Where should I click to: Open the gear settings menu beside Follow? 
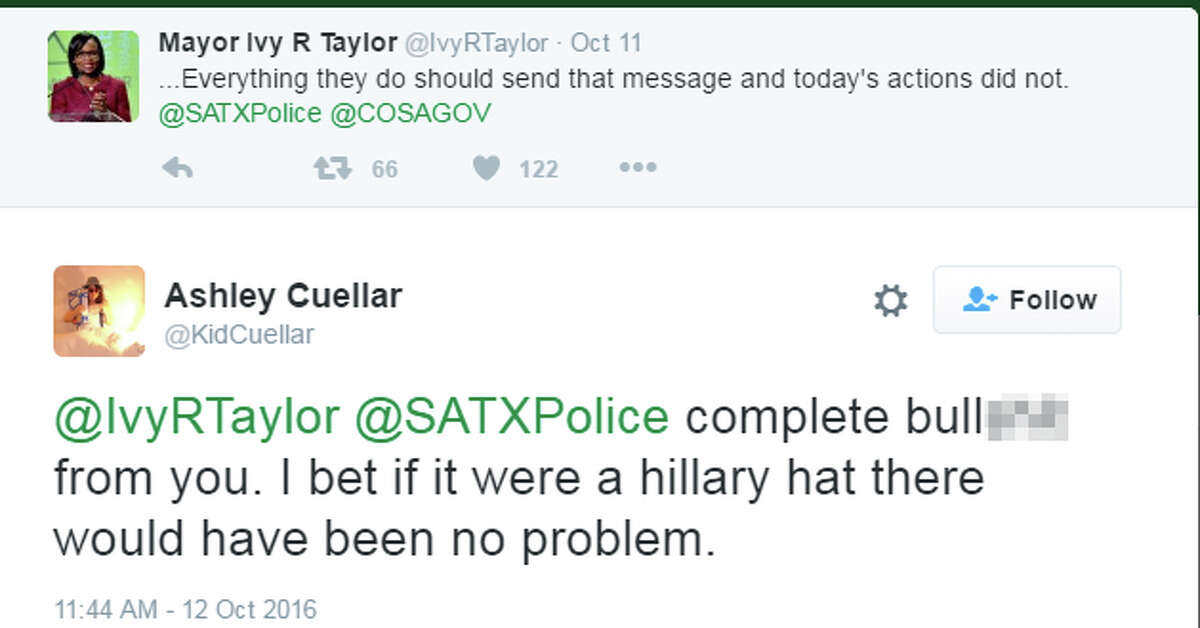click(x=890, y=300)
